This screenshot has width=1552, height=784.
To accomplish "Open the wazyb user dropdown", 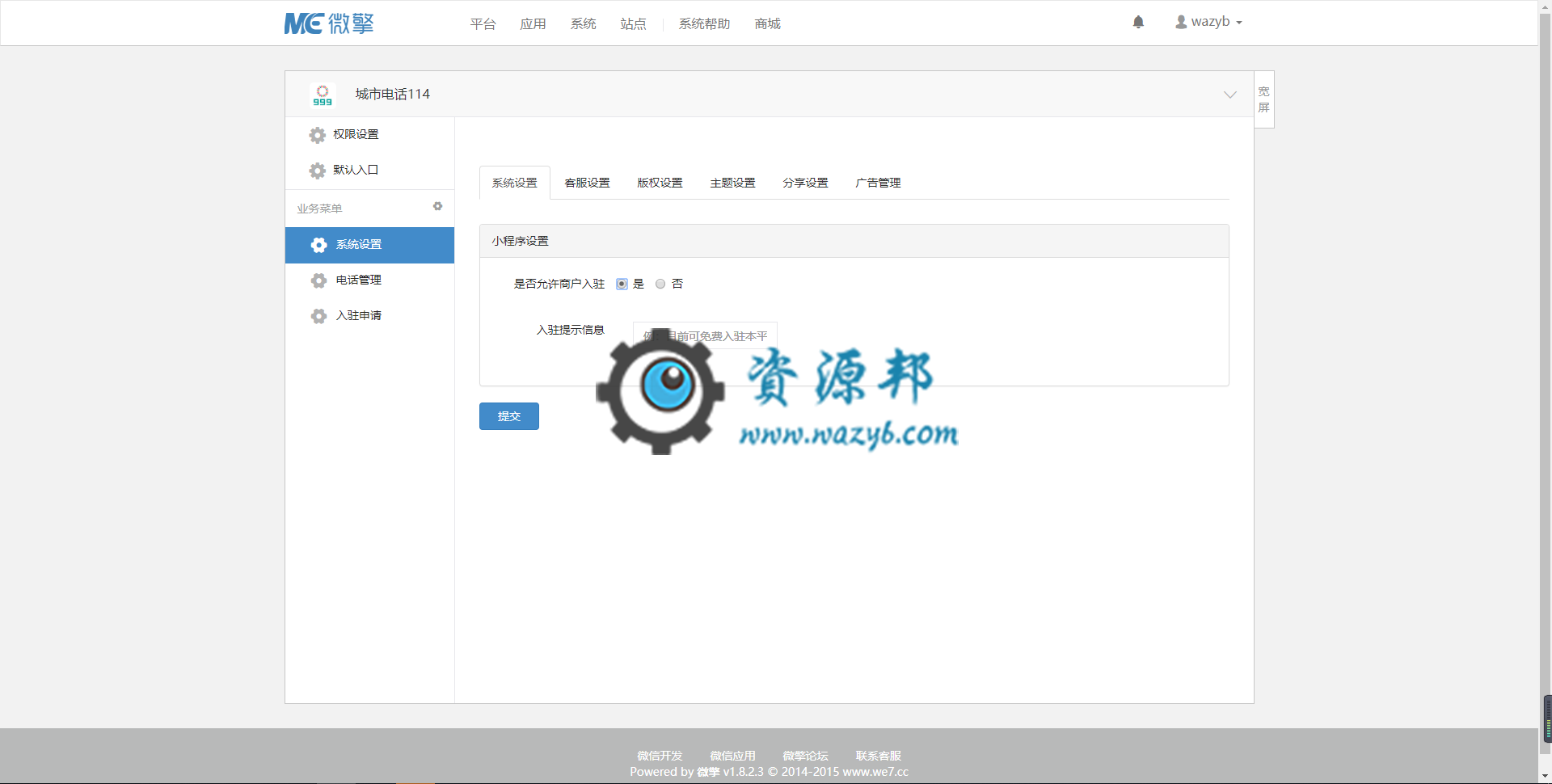I will (1208, 22).
